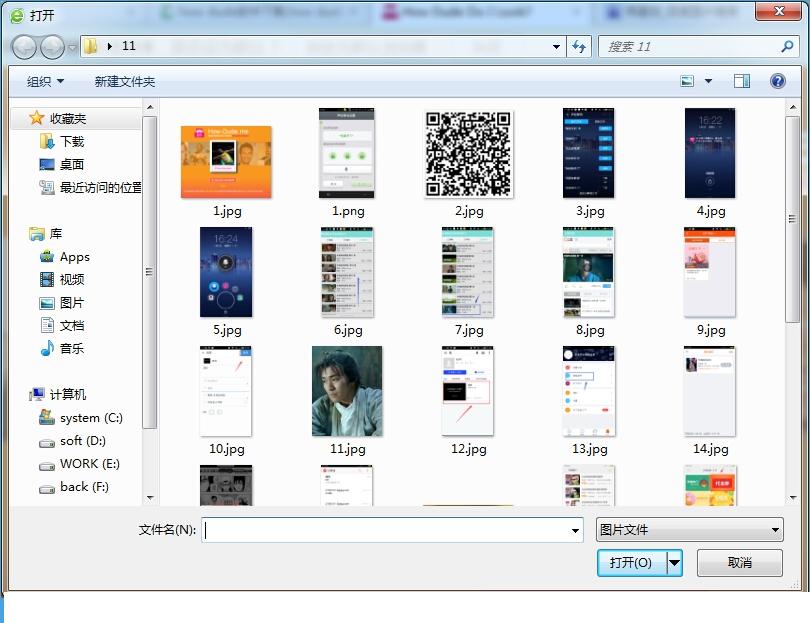Open help with the question mark icon

point(777,81)
